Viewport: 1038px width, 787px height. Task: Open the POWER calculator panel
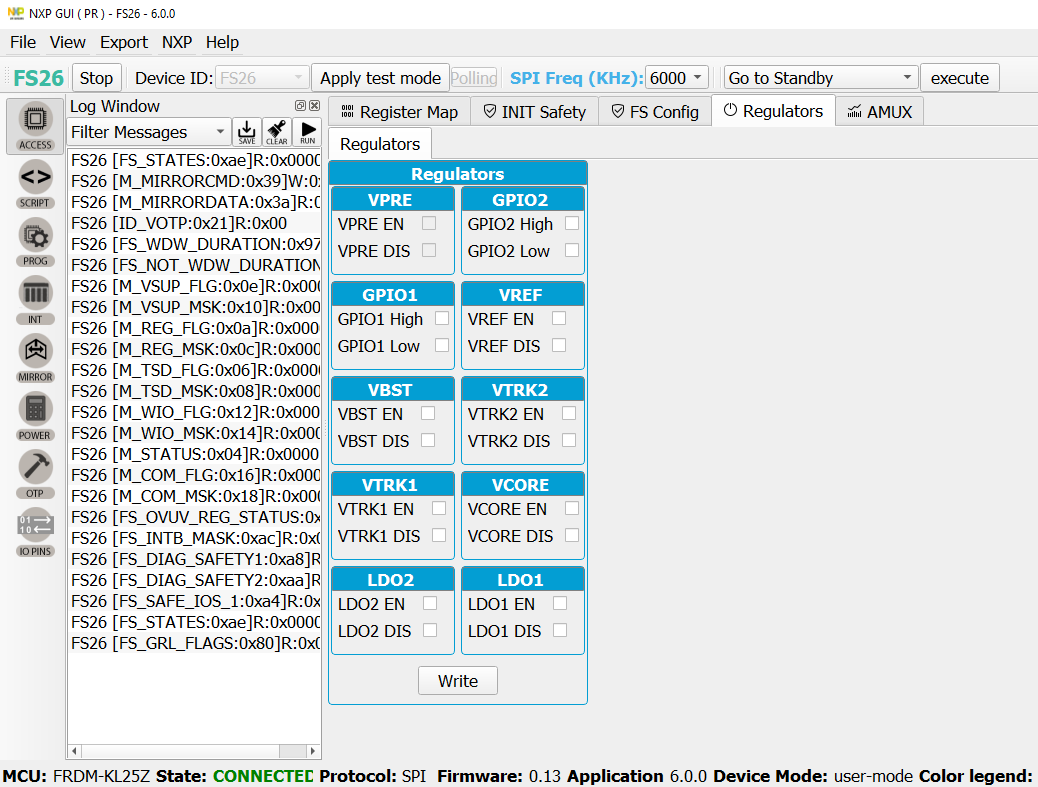pos(34,415)
